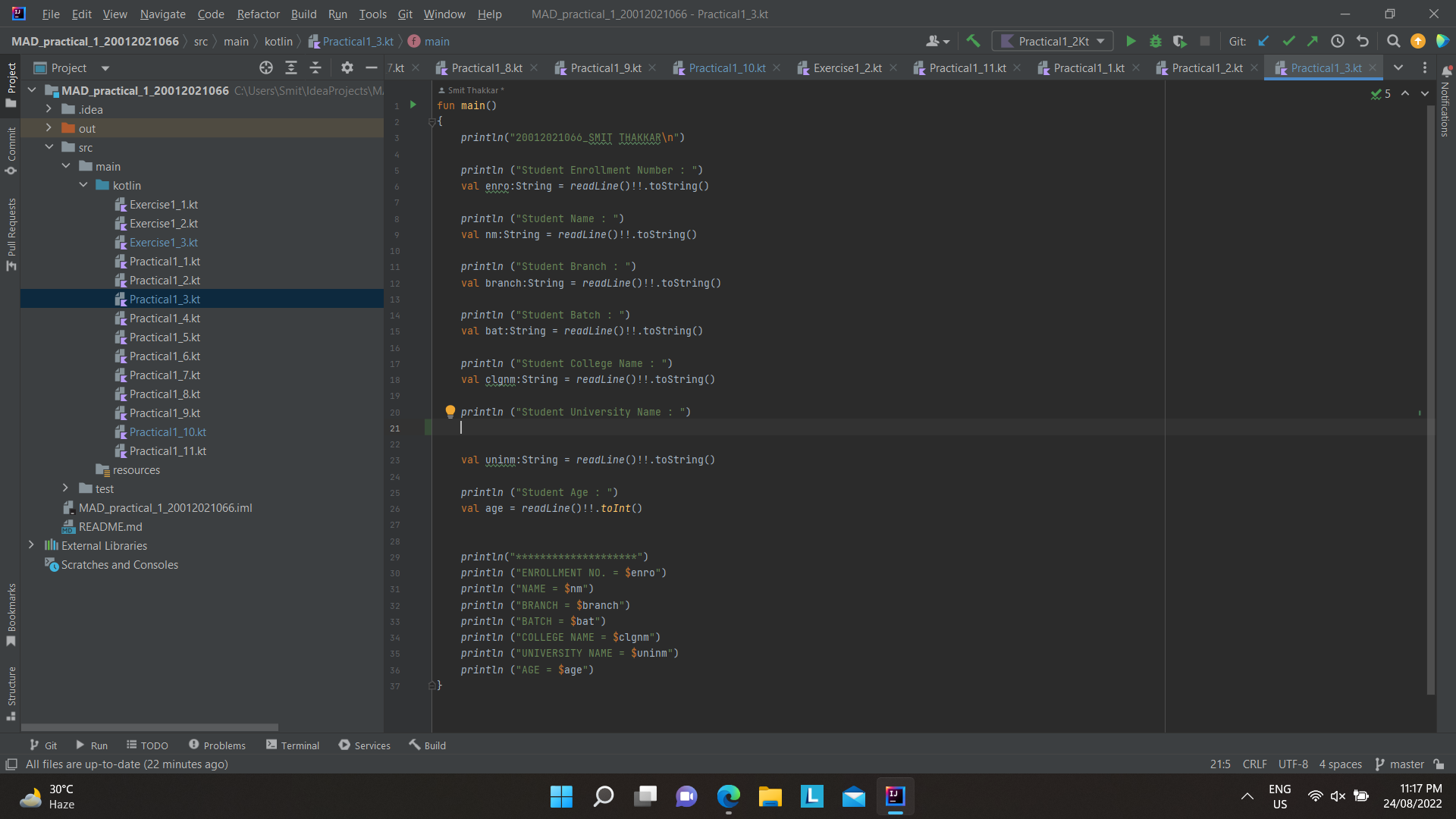Toggle the Project tool window sidebar button

[11, 85]
